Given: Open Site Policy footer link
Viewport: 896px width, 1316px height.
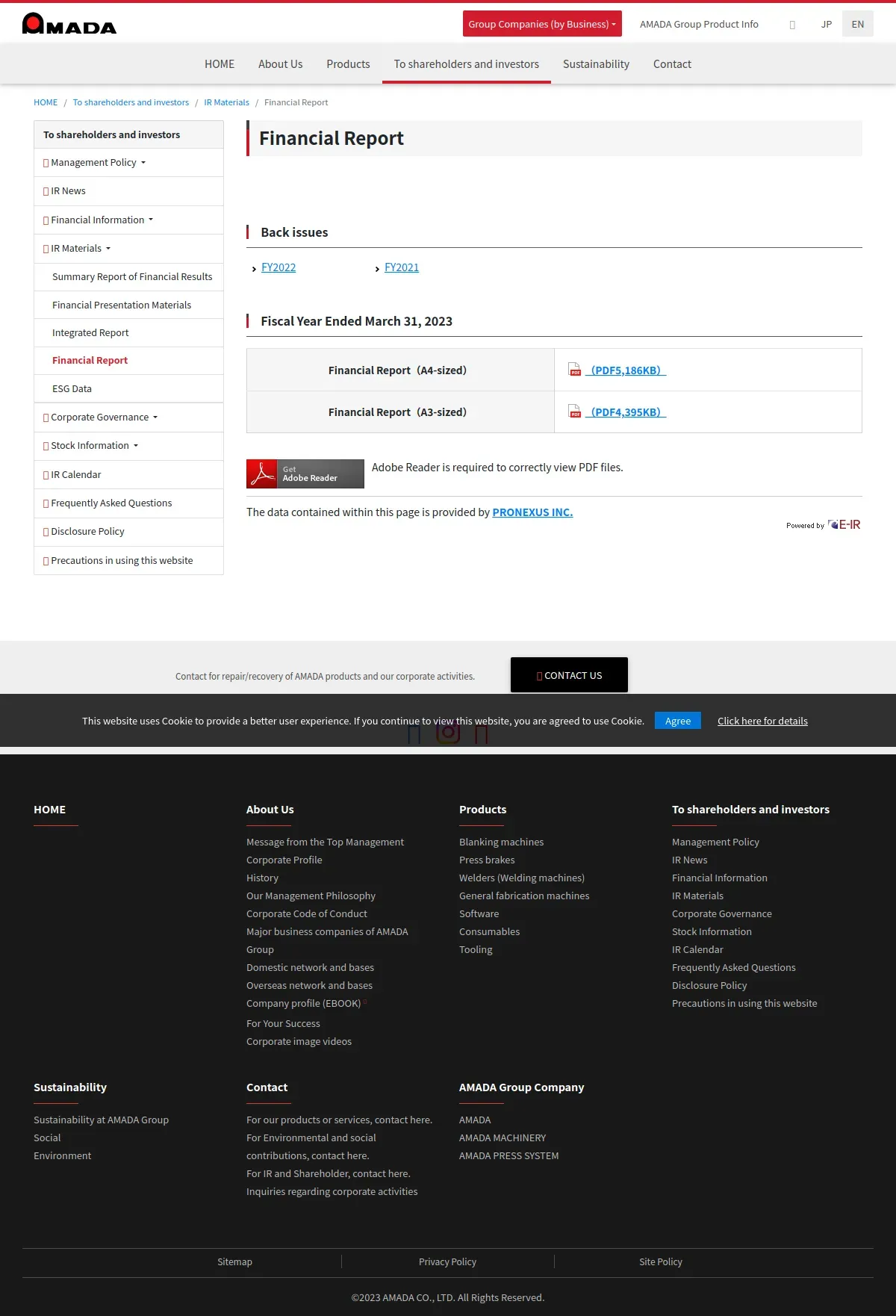Looking at the screenshot, I should coord(661,1261).
